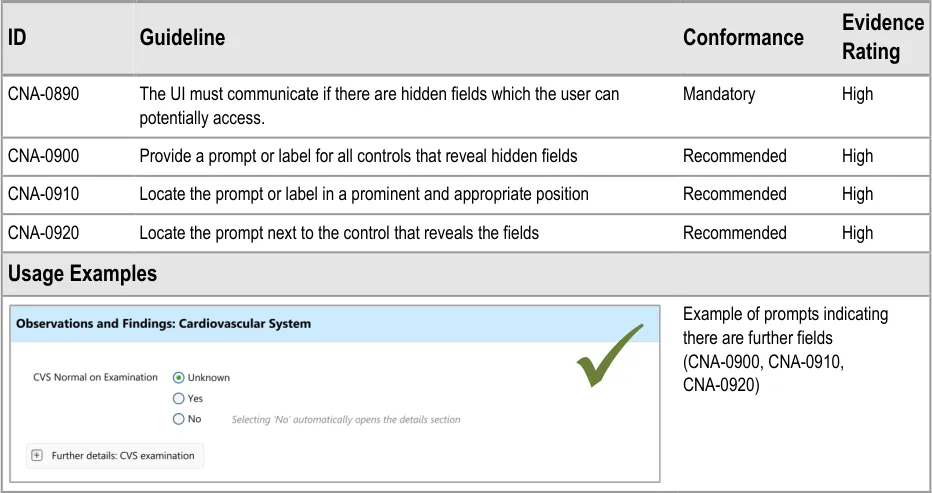Click the Usage Examples section header
Viewport: 932px width, 493px height.
click(82, 273)
